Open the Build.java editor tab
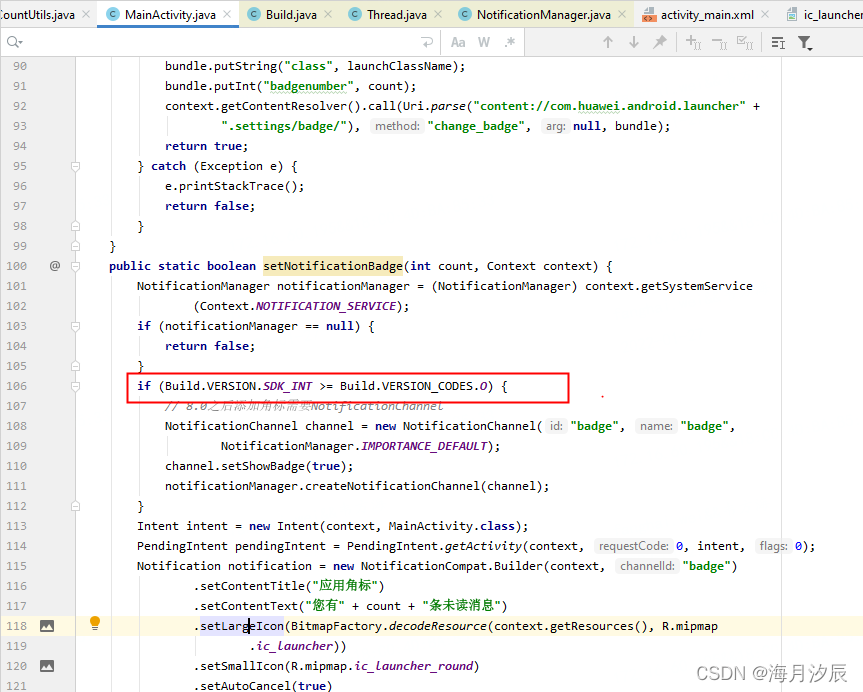 click(x=291, y=15)
